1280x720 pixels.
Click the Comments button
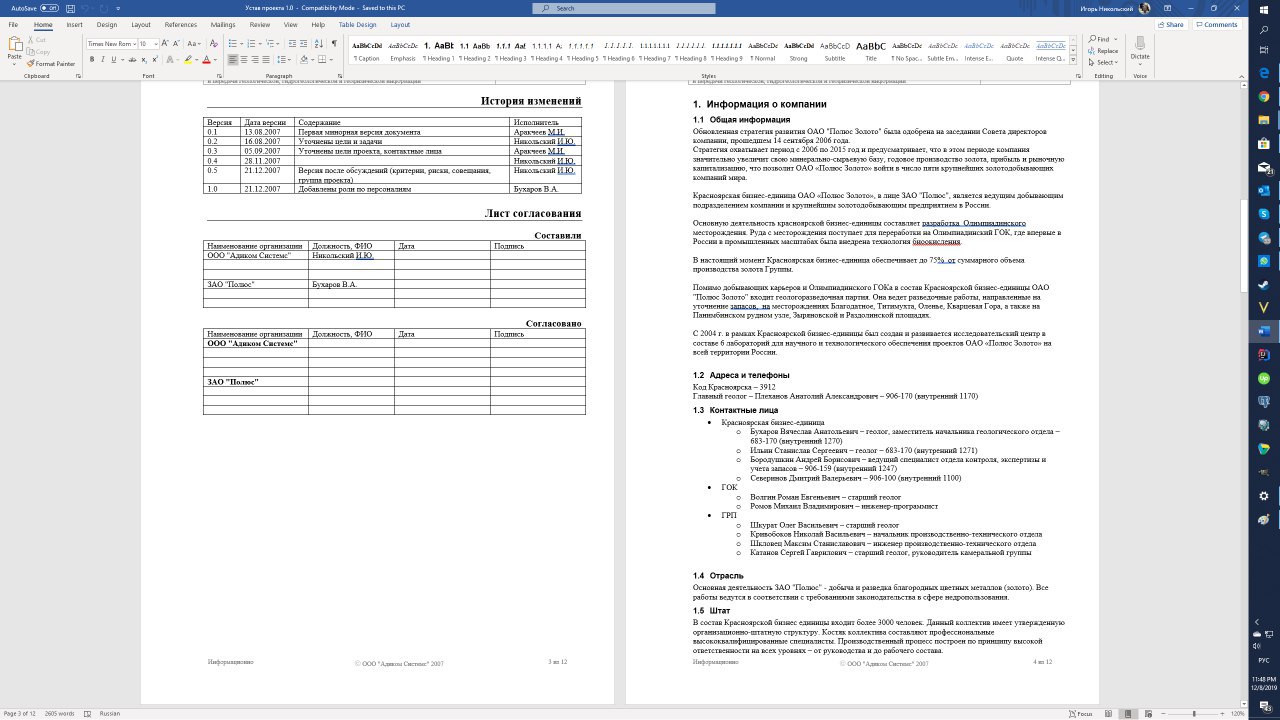(x=1216, y=24)
